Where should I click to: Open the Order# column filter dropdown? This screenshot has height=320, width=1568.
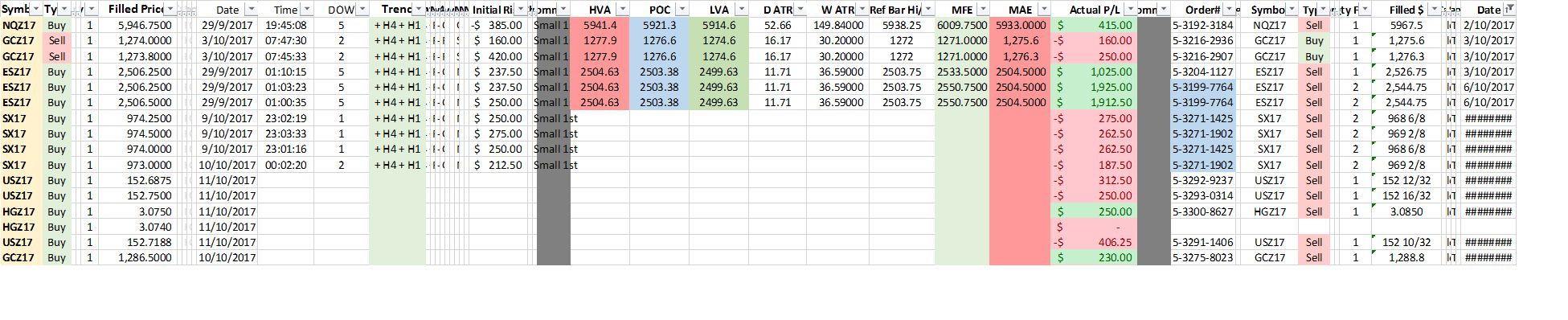point(1228,9)
